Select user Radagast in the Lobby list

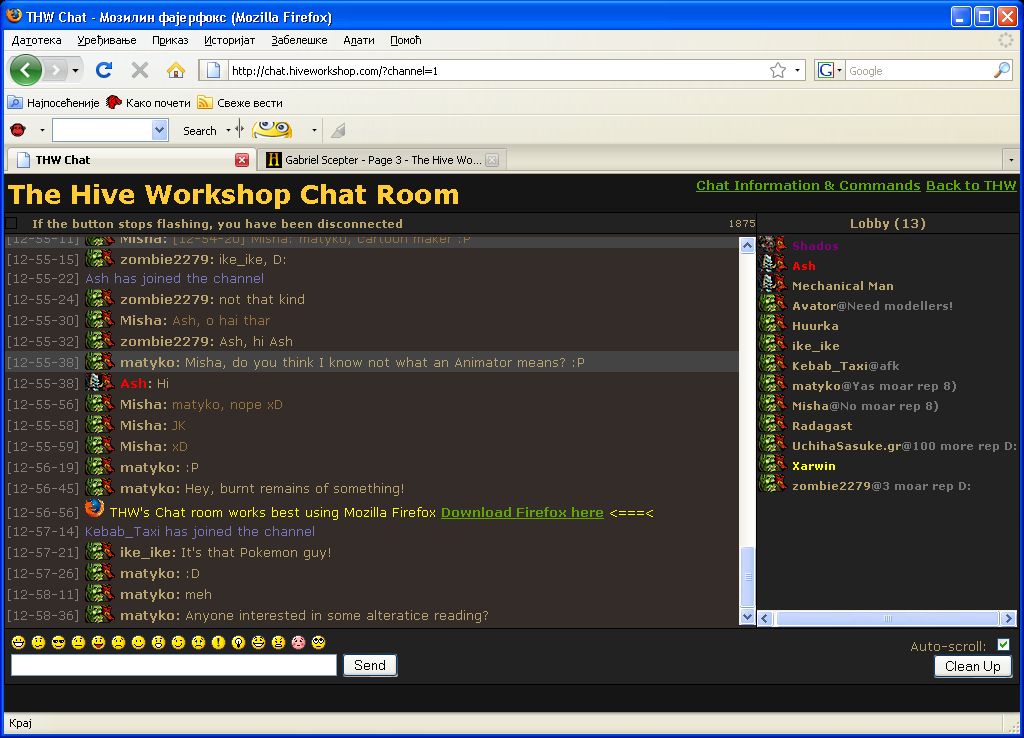tap(822, 426)
